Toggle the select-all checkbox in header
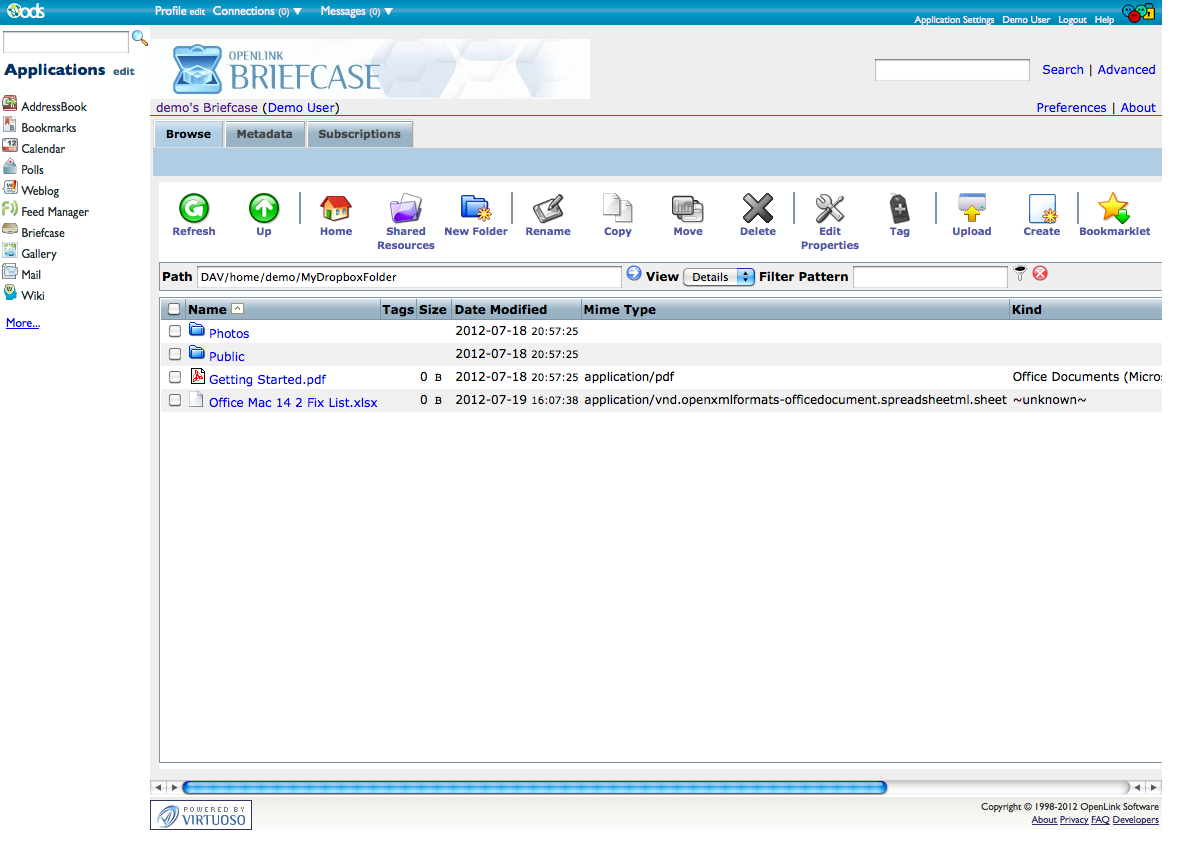1180x850 pixels. pyautogui.click(x=175, y=310)
